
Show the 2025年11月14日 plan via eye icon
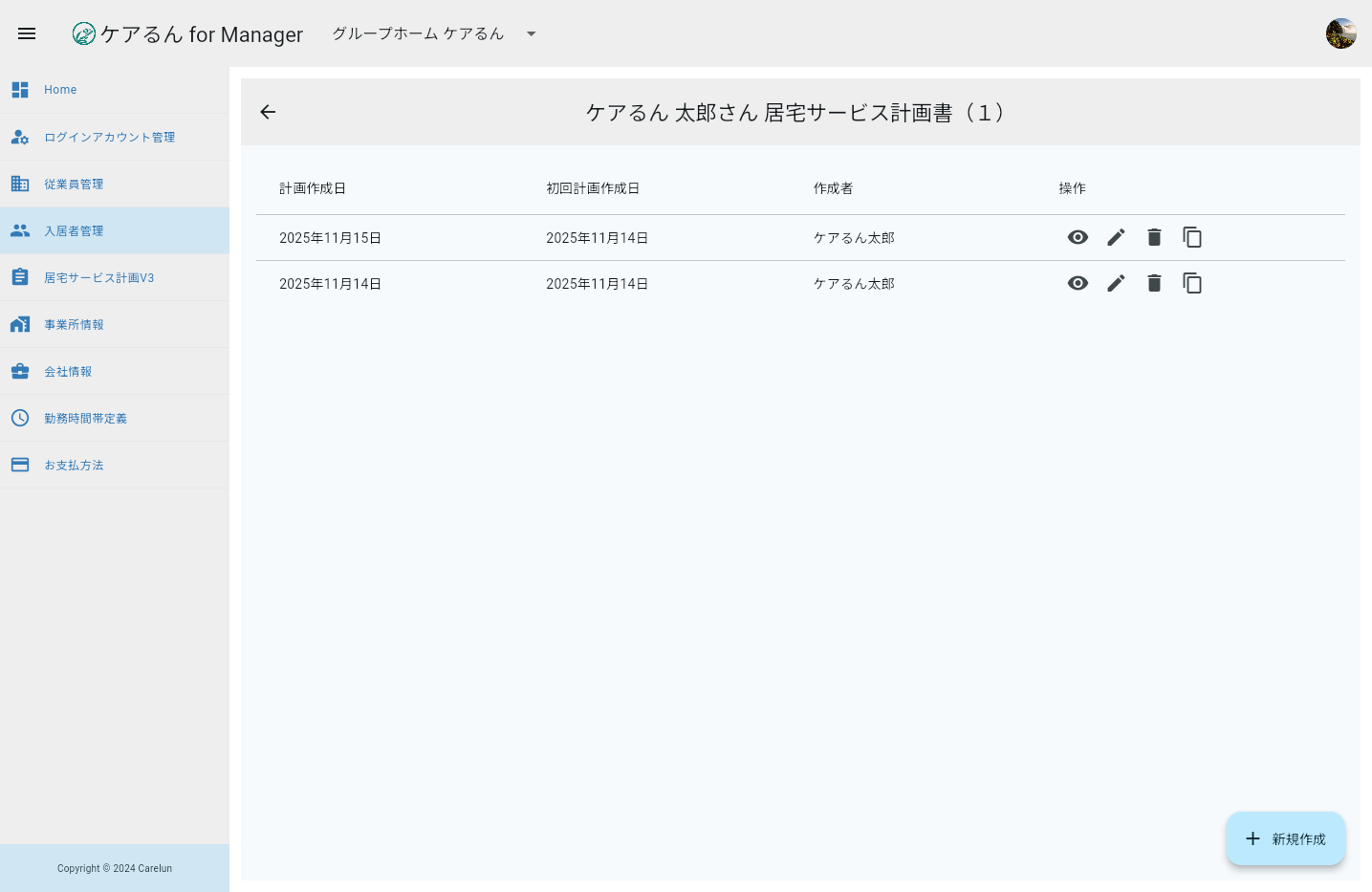coord(1078,283)
